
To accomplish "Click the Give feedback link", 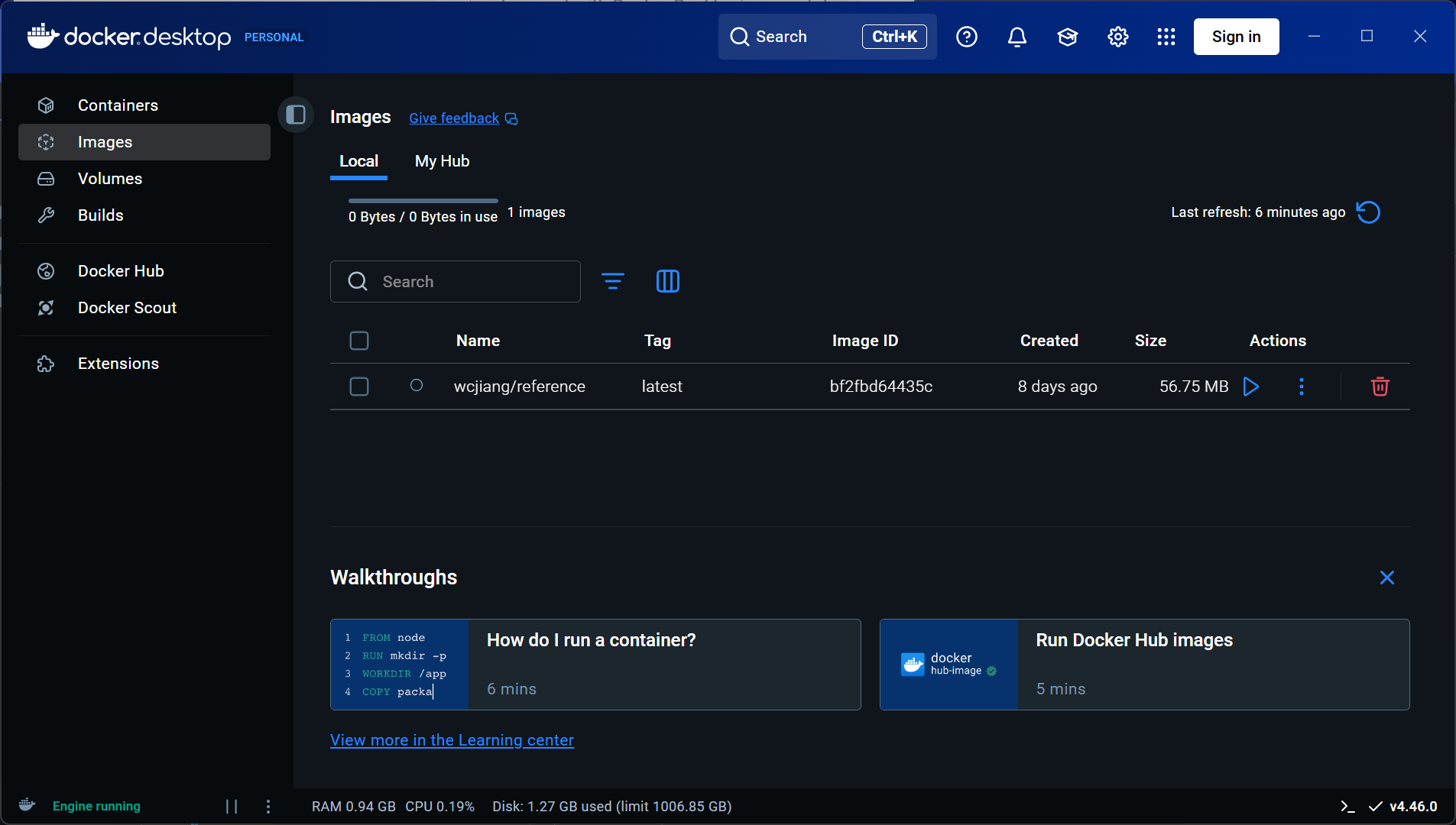I will click(x=454, y=118).
